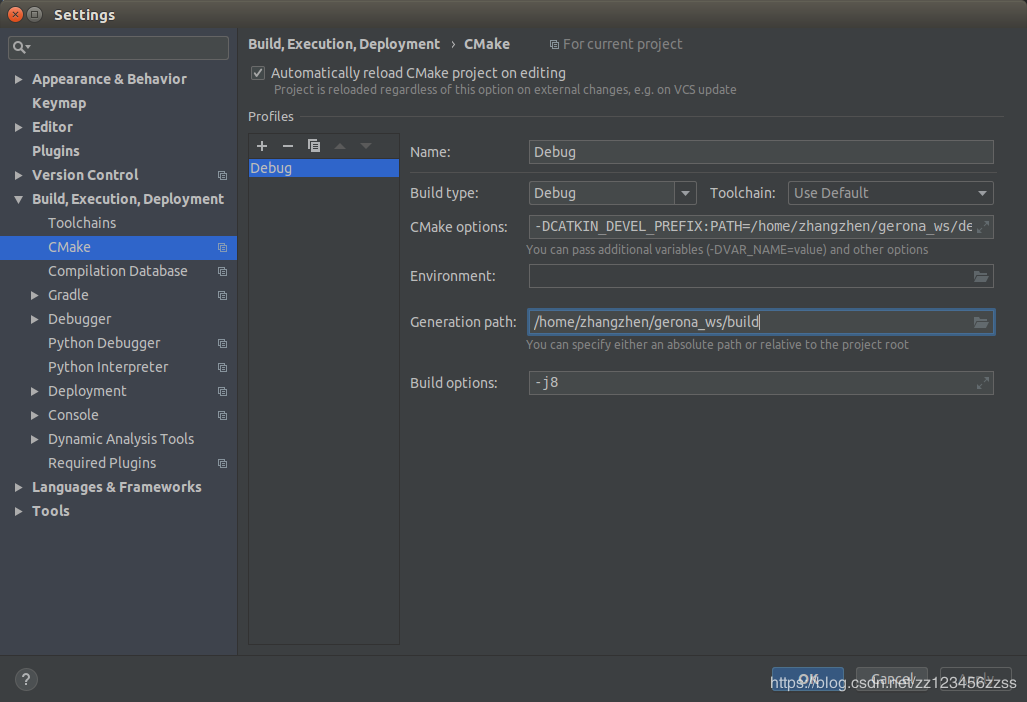Toggle automatically reload CMake project checkbox

tap(258, 73)
